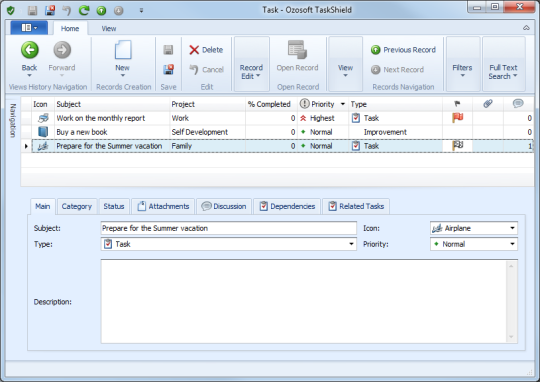Click green previous record icon in title bar
The image size is (540, 382).
101,11
